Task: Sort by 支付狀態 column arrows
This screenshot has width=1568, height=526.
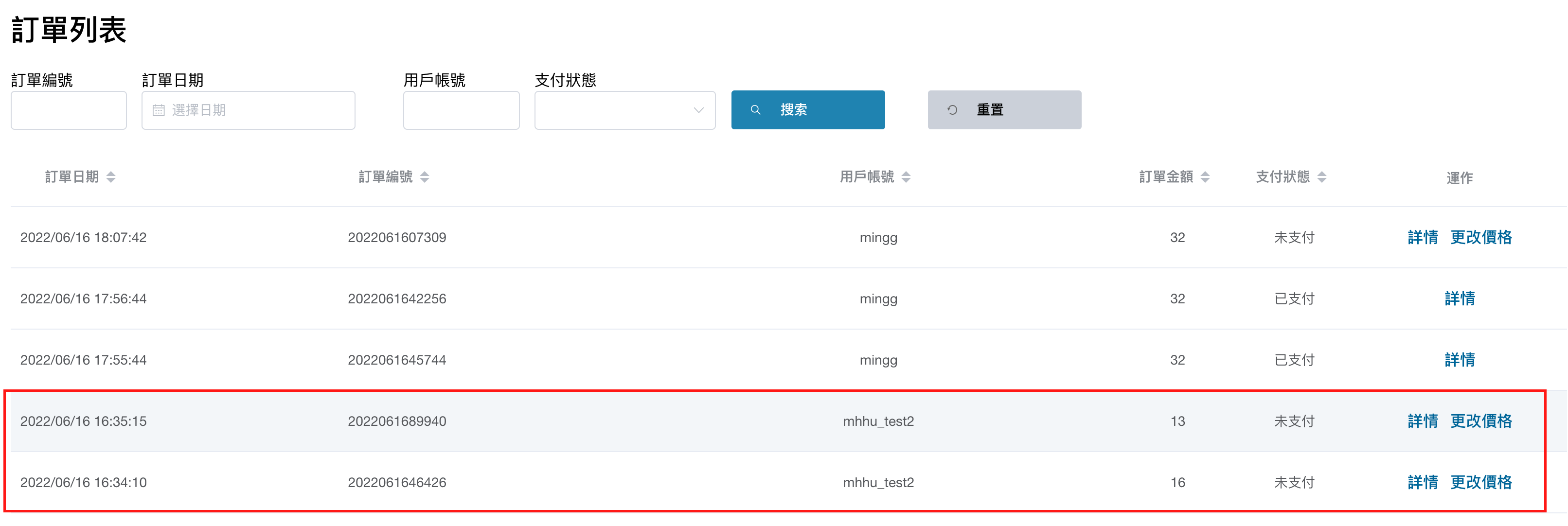Action: pos(1322,177)
